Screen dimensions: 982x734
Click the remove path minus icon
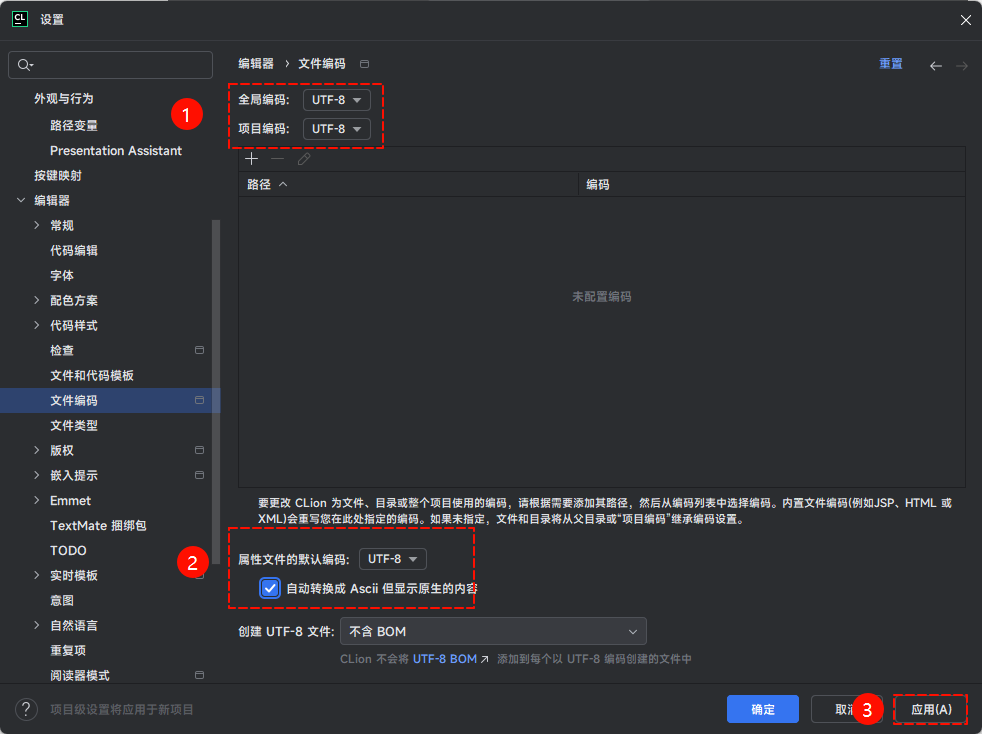(x=277, y=158)
